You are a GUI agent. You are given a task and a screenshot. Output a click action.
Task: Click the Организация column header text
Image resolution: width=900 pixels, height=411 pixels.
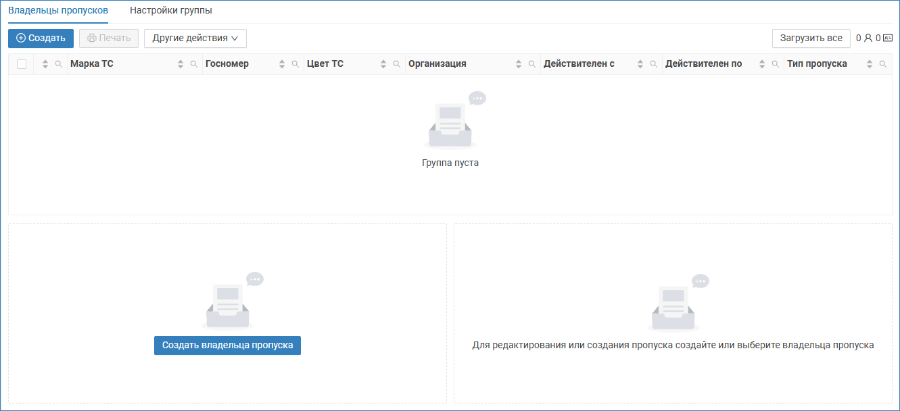coord(437,64)
